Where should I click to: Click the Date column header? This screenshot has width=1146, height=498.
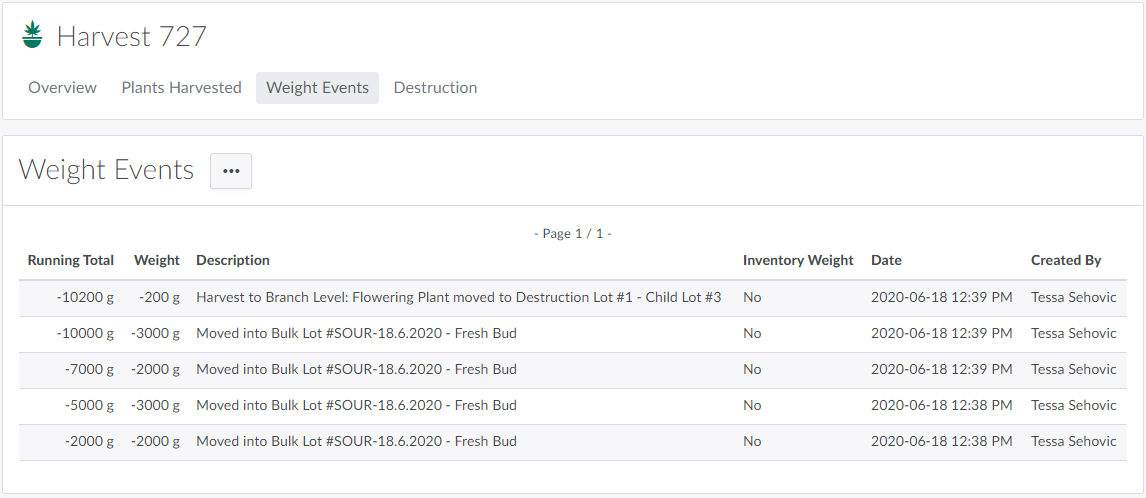tap(886, 260)
